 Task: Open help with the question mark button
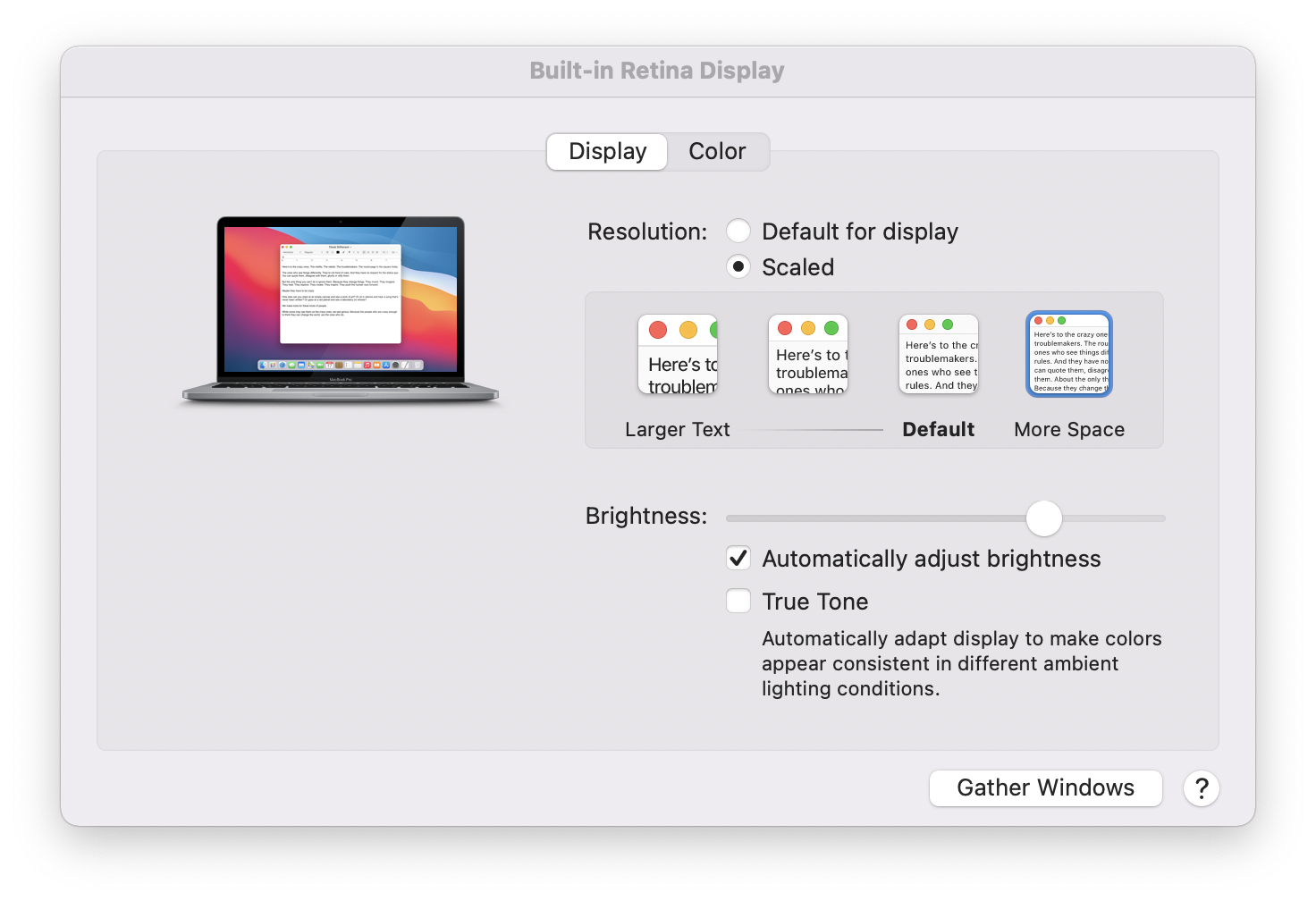tap(1202, 788)
